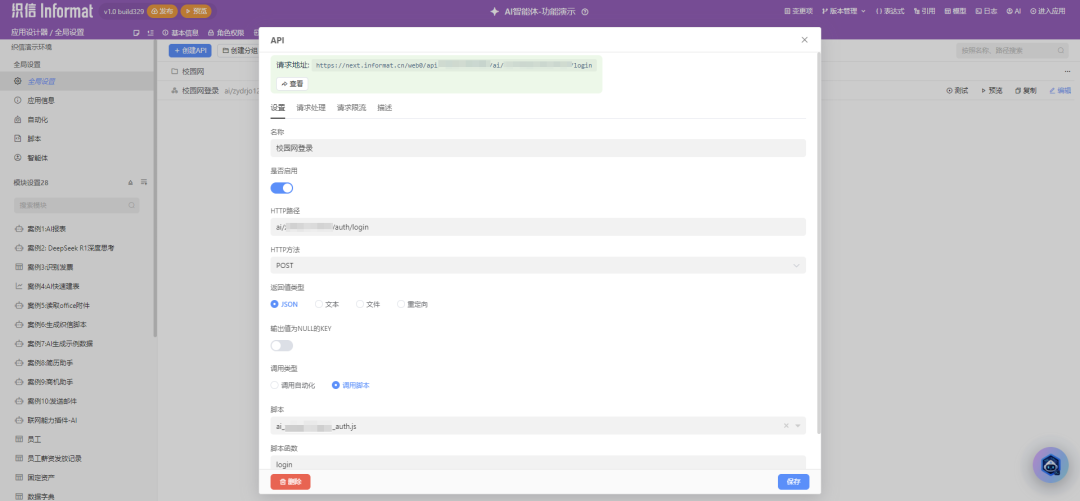Close the API dialog

pyautogui.click(x=804, y=40)
